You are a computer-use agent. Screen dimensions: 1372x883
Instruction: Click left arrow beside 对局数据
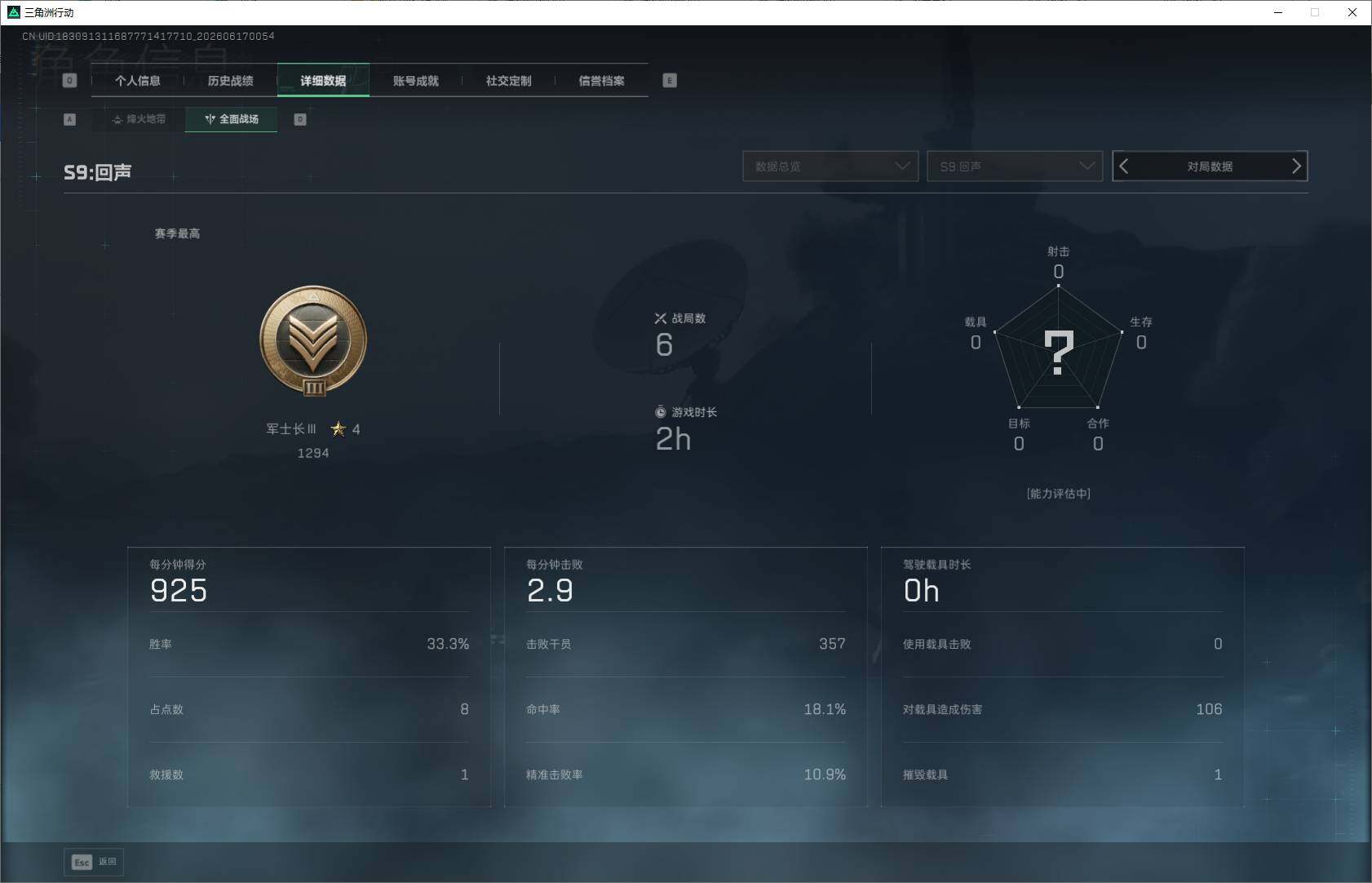1124,166
